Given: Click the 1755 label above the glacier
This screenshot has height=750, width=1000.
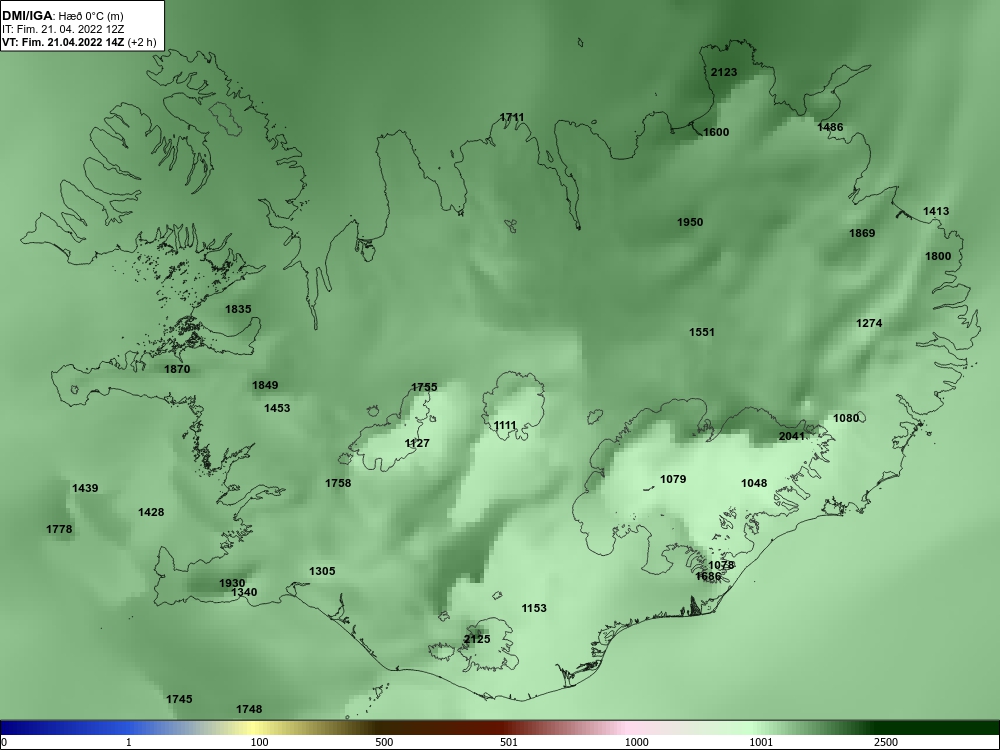Looking at the screenshot, I should [x=424, y=387].
